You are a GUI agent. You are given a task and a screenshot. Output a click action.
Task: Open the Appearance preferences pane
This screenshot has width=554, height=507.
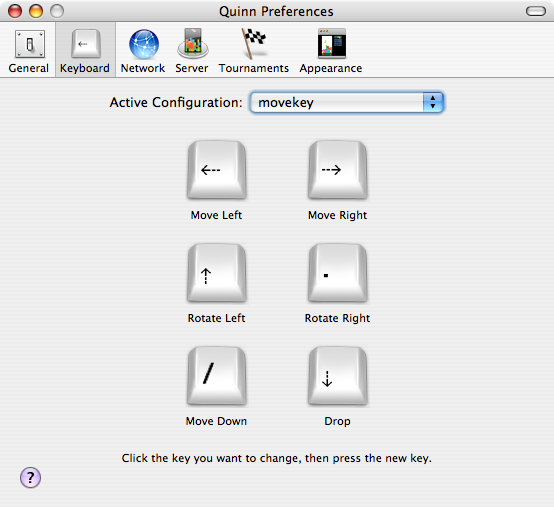[x=331, y=51]
